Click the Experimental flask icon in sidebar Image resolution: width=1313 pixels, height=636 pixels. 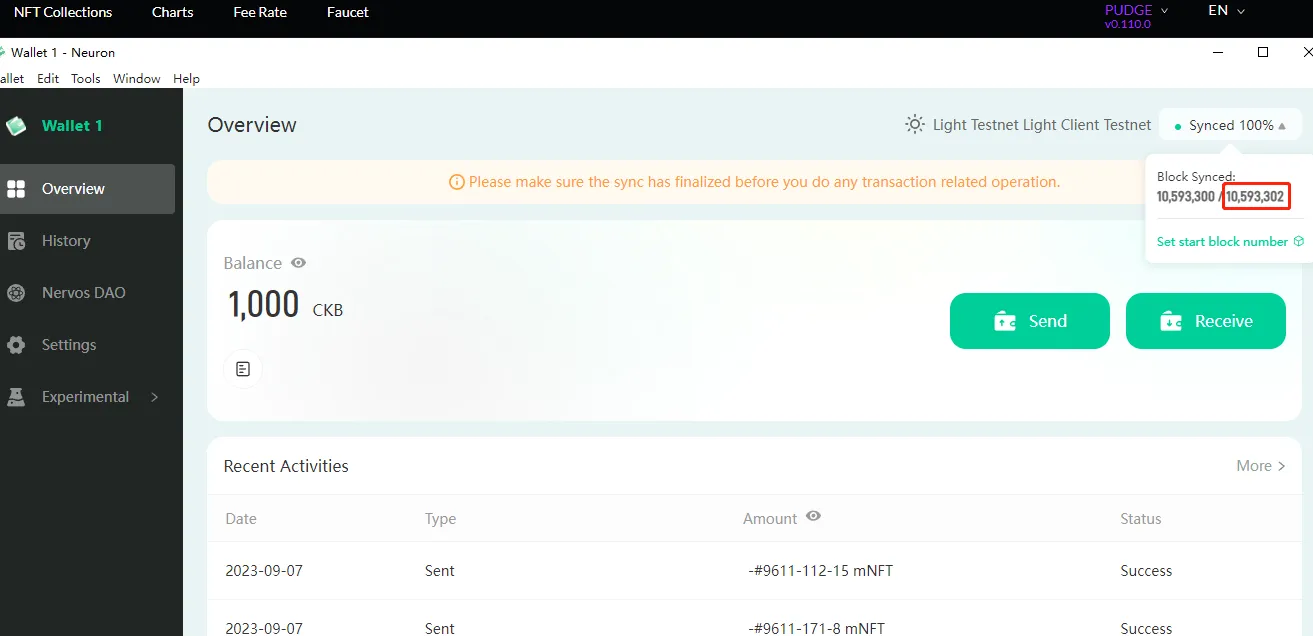(x=16, y=397)
